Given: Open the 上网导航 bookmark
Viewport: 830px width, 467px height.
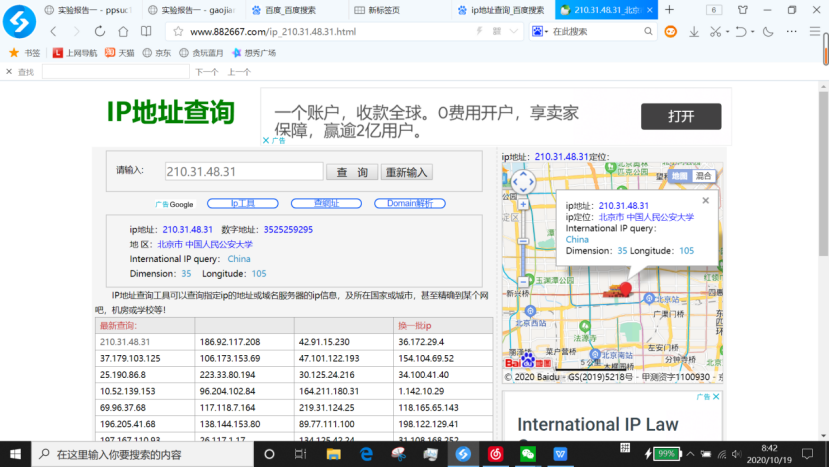Looking at the screenshot, I should pyautogui.click(x=75, y=53).
